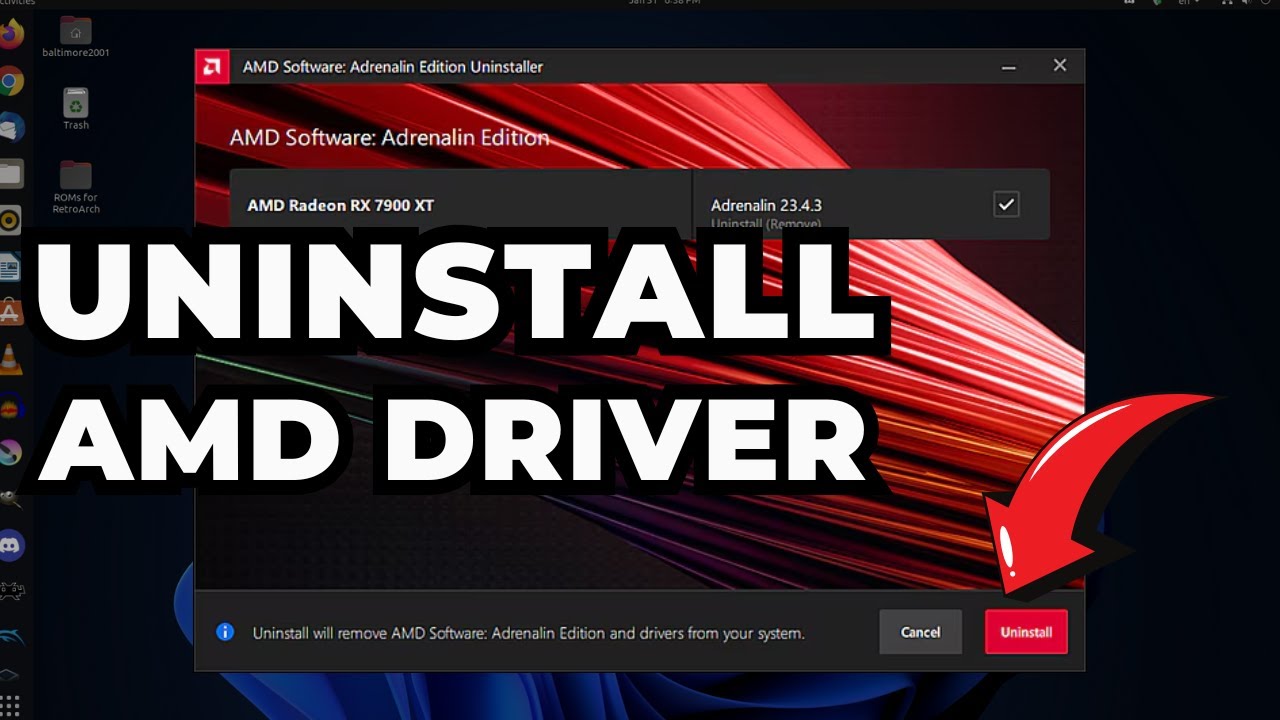
Task: Open Thunderbird Mail in the dock
Action: point(11,128)
